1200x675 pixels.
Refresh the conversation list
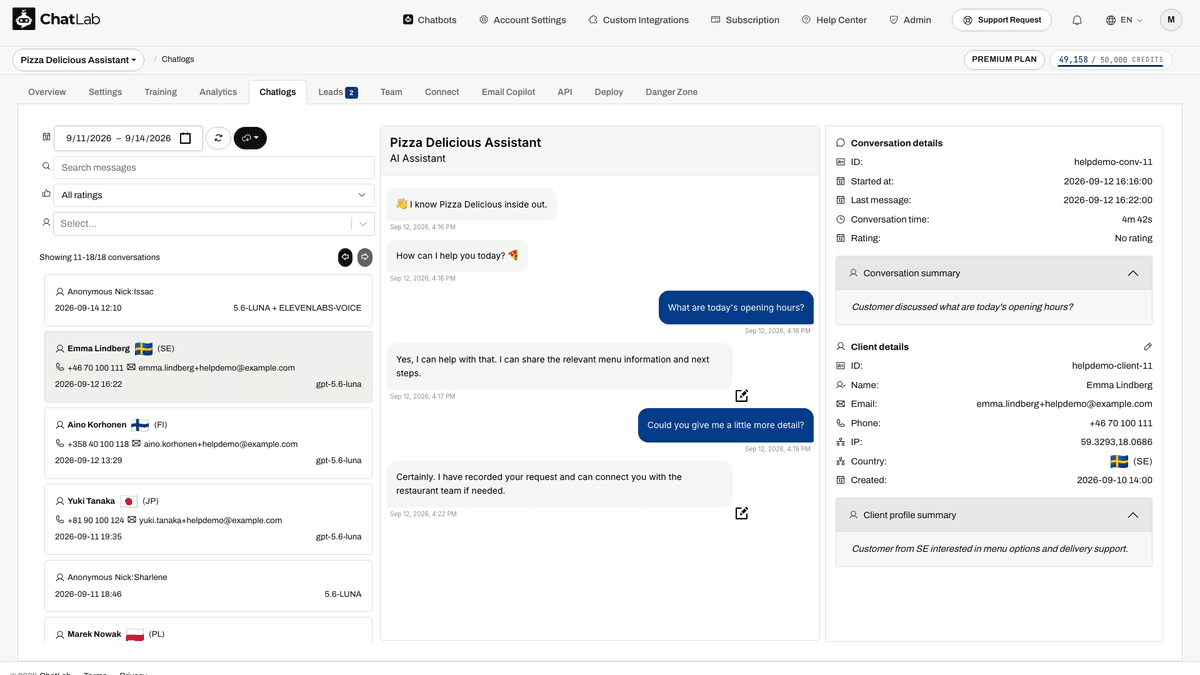point(218,138)
